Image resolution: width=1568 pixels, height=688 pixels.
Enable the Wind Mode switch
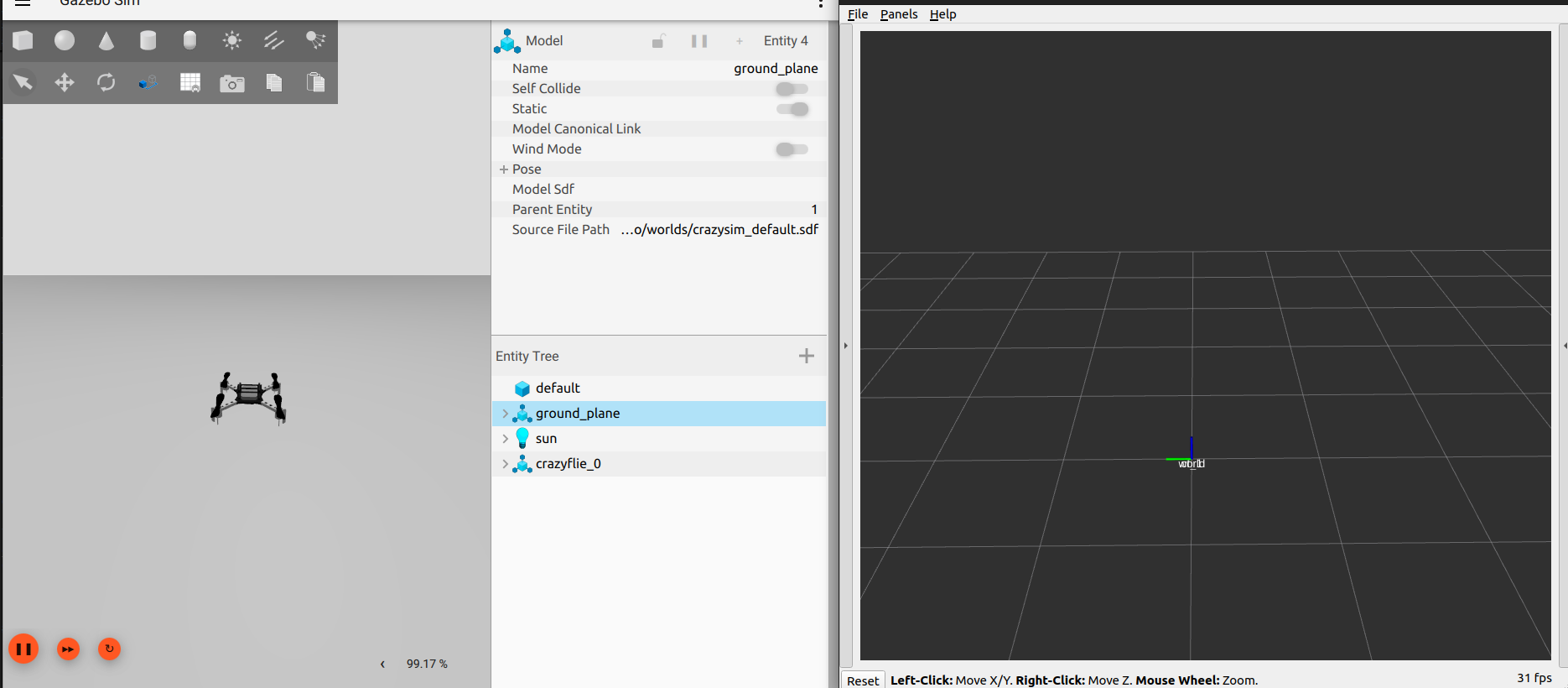pyautogui.click(x=792, y=149)
